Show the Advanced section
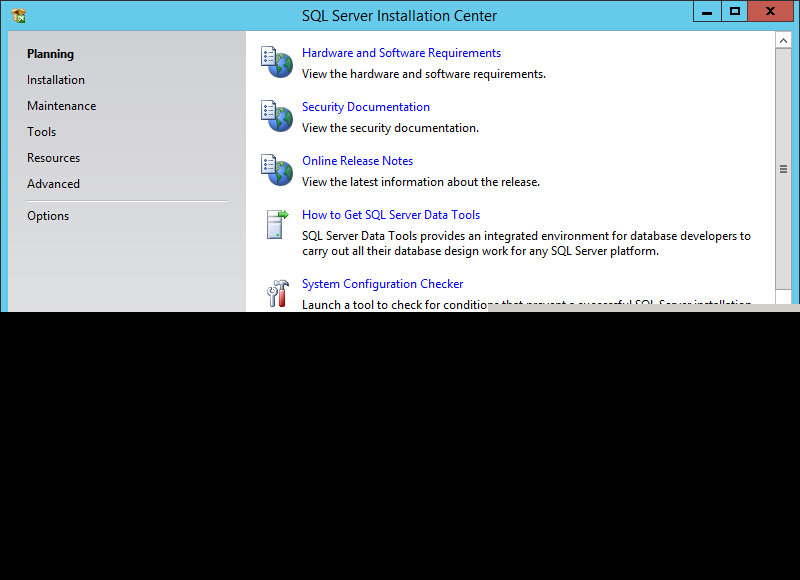The height and width of the screenshot is (580, 800). click(54, 184)
